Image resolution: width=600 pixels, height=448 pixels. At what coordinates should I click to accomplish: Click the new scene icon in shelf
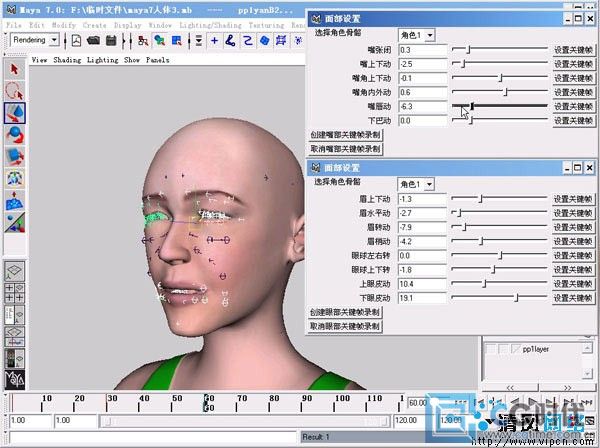[x=76, y=40]
